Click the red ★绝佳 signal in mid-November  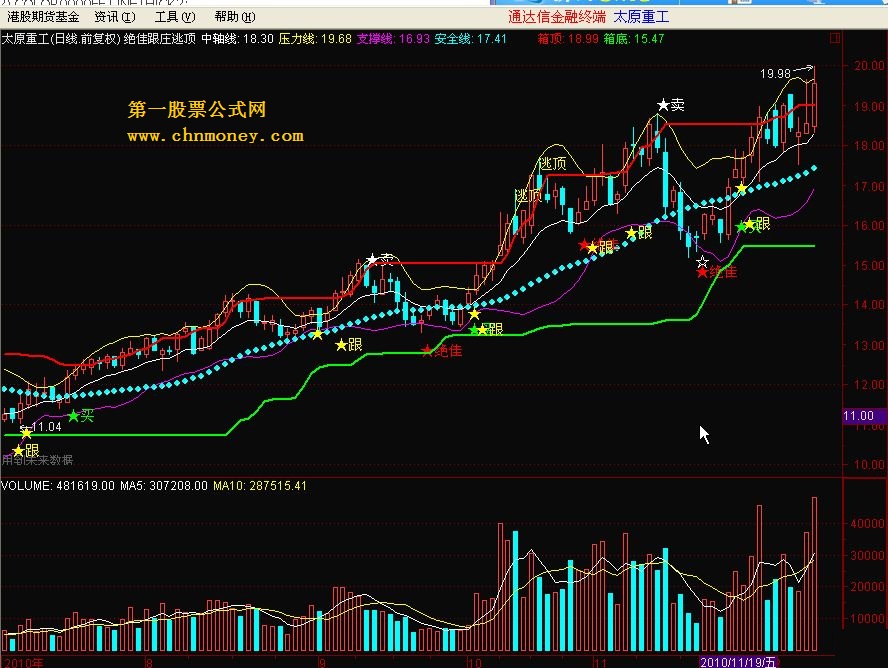(x=717, y=272)
